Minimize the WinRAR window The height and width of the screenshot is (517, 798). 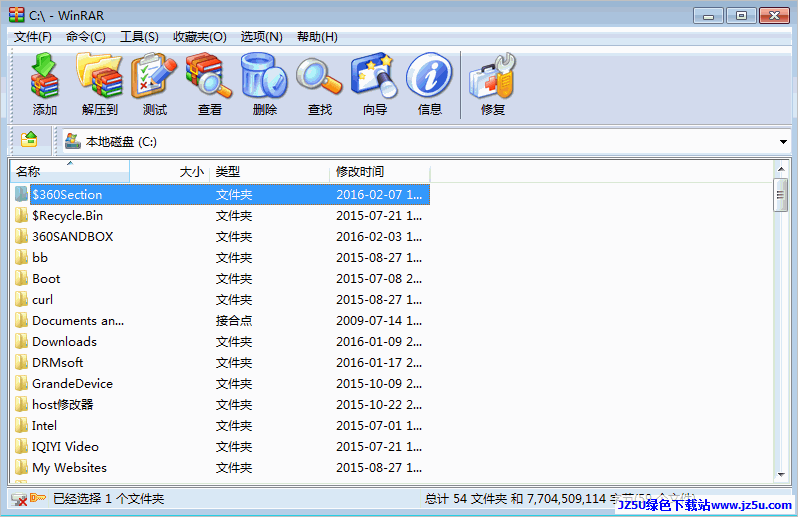[x=708, y=16]
